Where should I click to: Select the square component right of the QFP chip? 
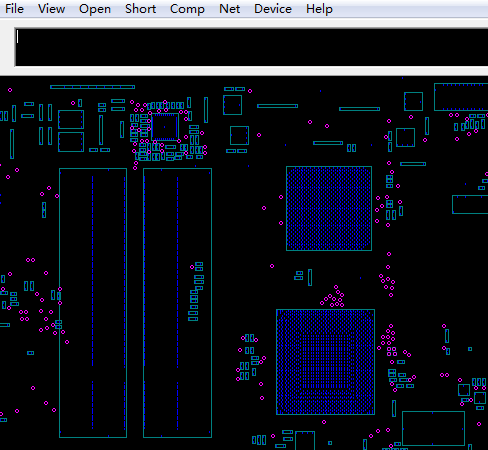point(239,135)
